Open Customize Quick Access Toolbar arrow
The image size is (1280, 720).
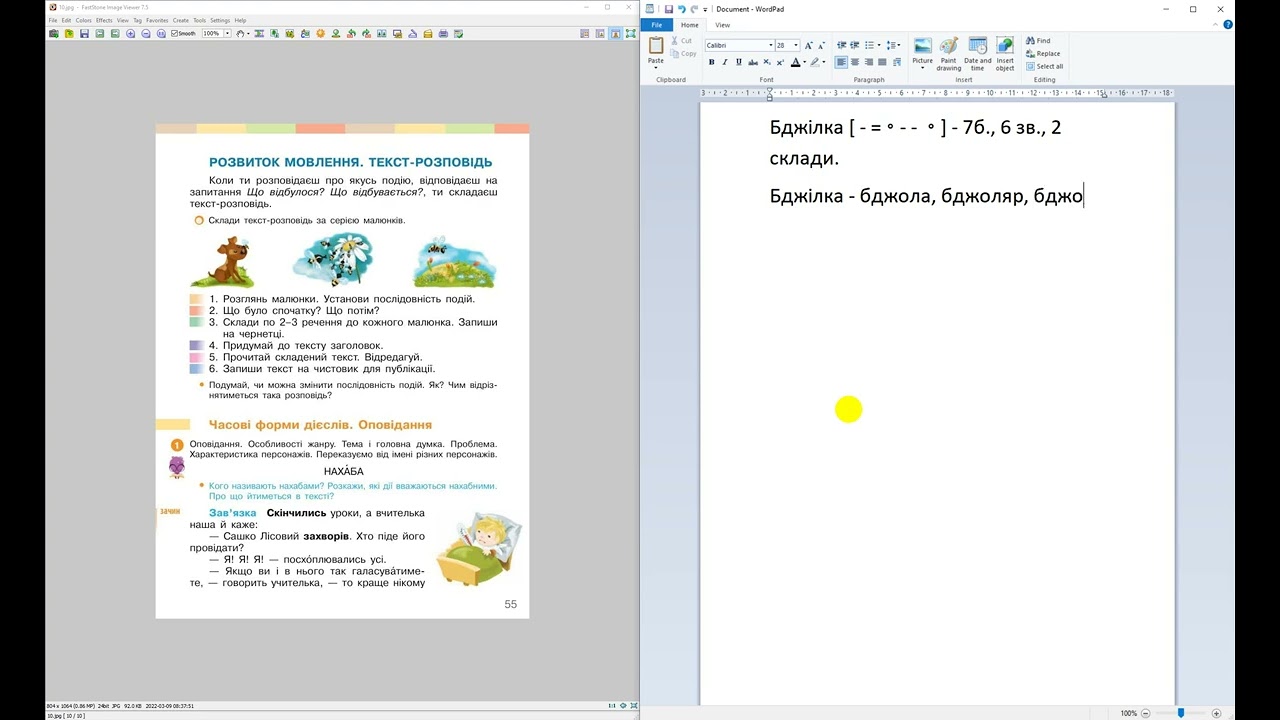pos(705,9)
